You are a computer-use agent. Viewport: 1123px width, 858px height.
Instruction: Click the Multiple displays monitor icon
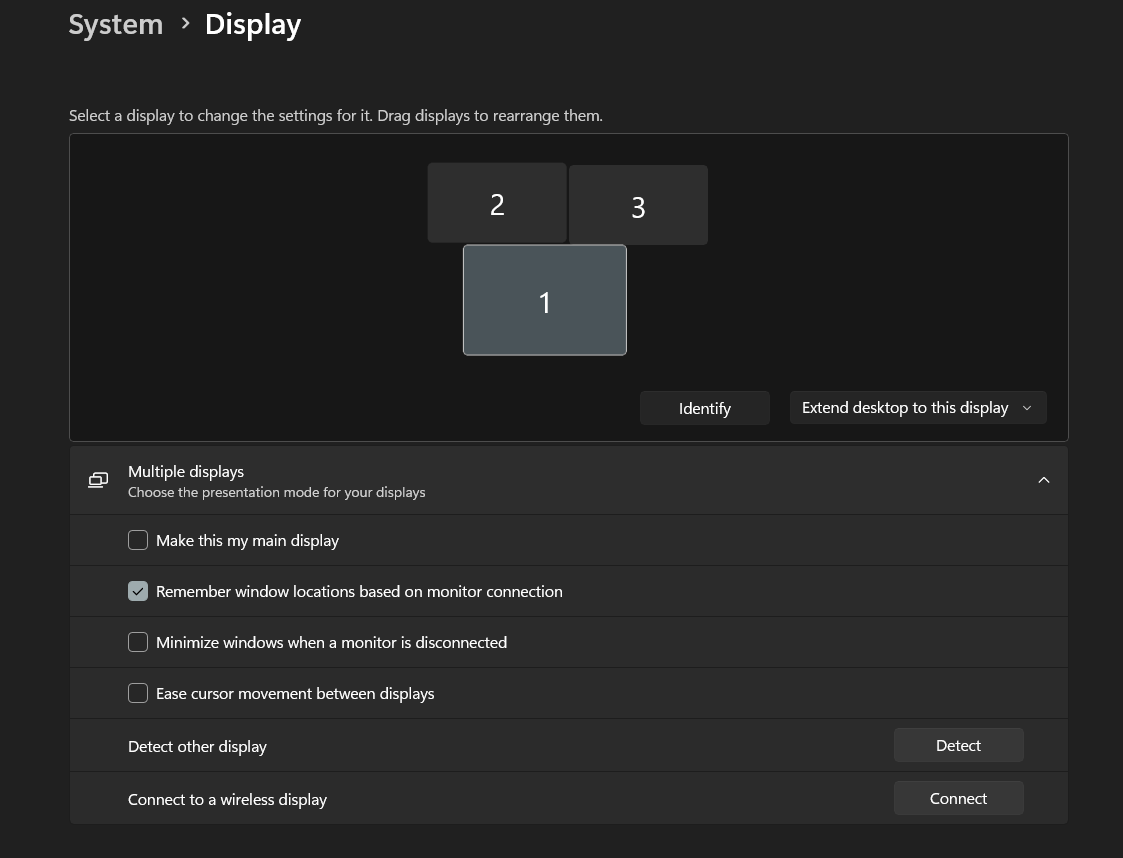[98, 480]
